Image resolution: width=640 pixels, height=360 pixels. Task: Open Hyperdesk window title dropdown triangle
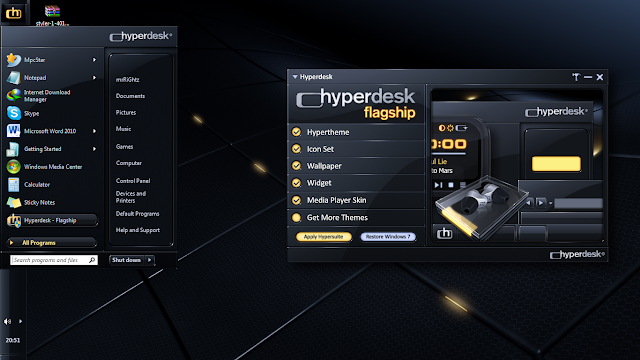point(295,77)
